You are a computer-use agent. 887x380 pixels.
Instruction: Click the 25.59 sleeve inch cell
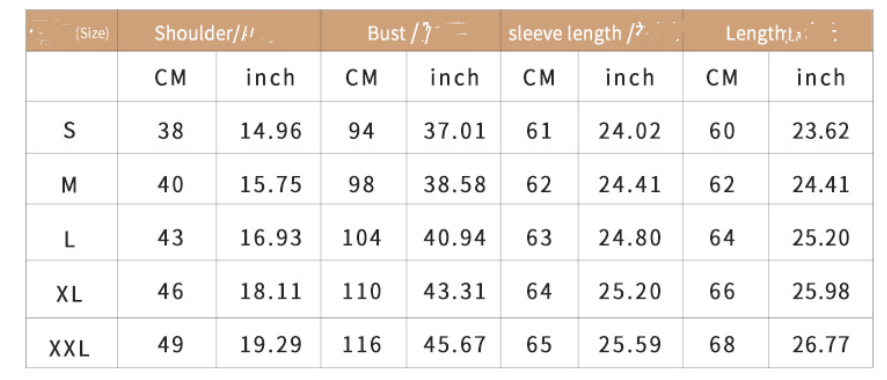pos(630,344)
